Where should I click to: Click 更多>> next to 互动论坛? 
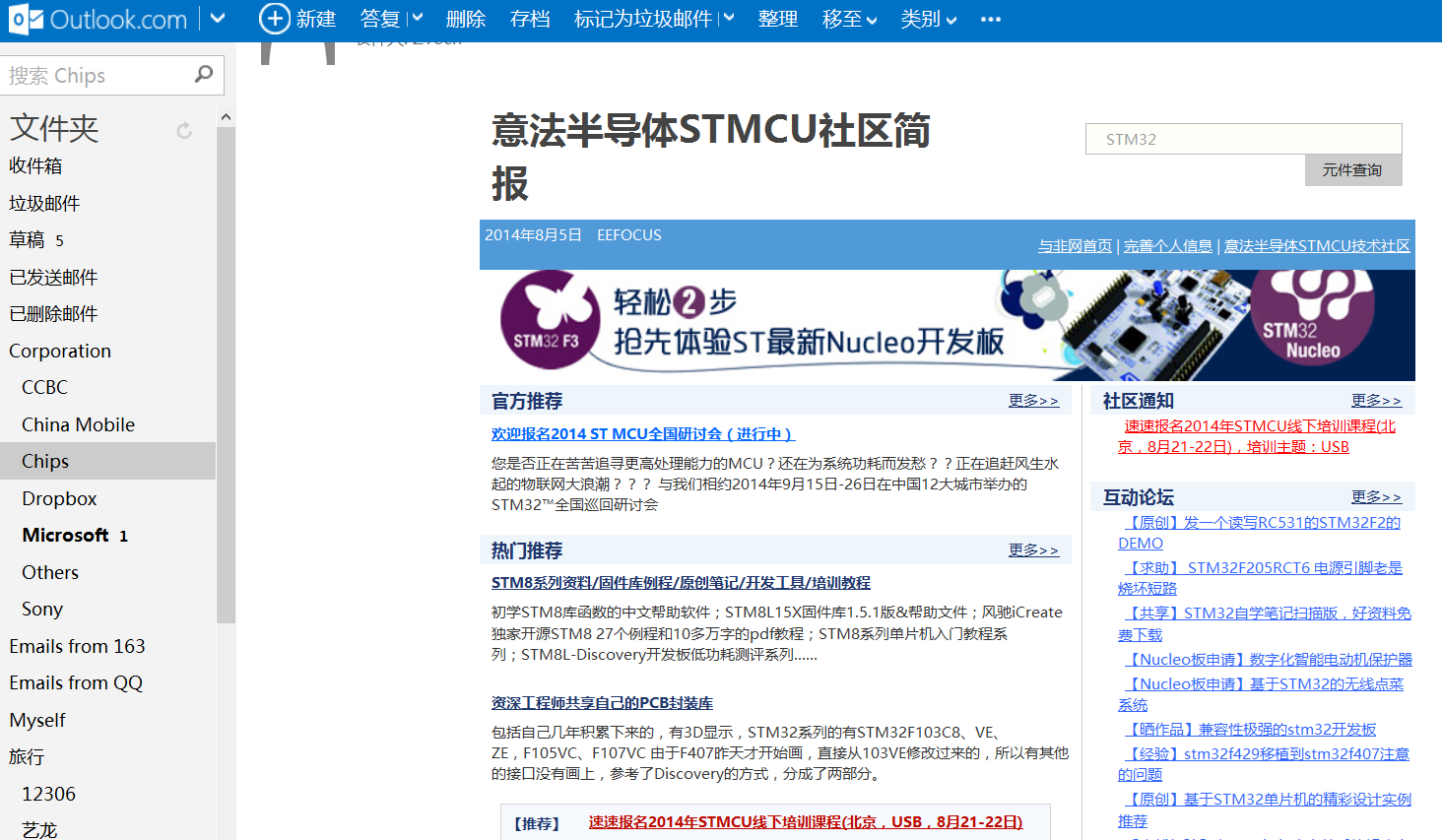click(1376, 497)
